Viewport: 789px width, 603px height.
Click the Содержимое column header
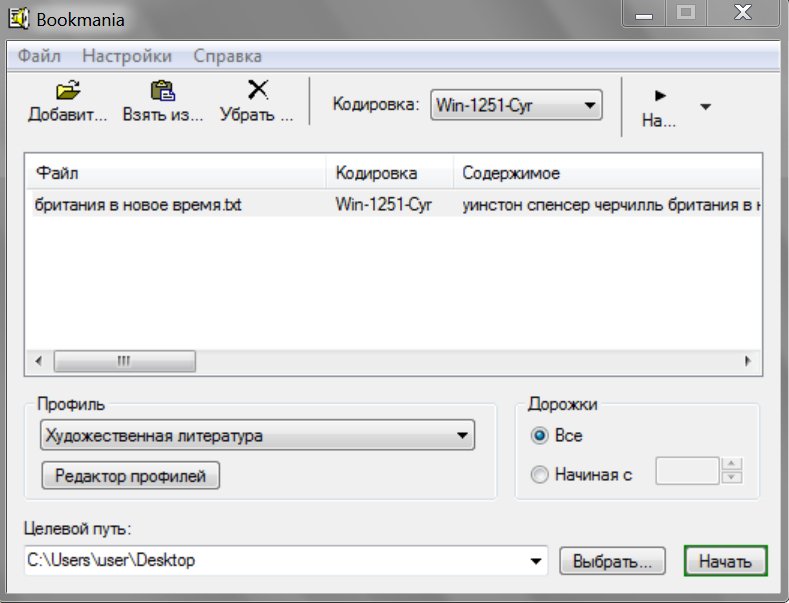pos(607,173)
